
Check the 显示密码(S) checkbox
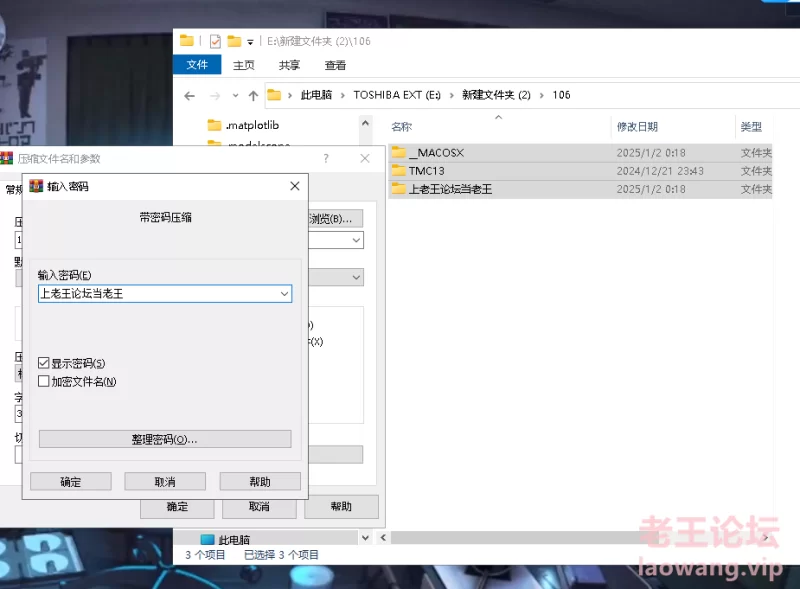tap(44, 363)
